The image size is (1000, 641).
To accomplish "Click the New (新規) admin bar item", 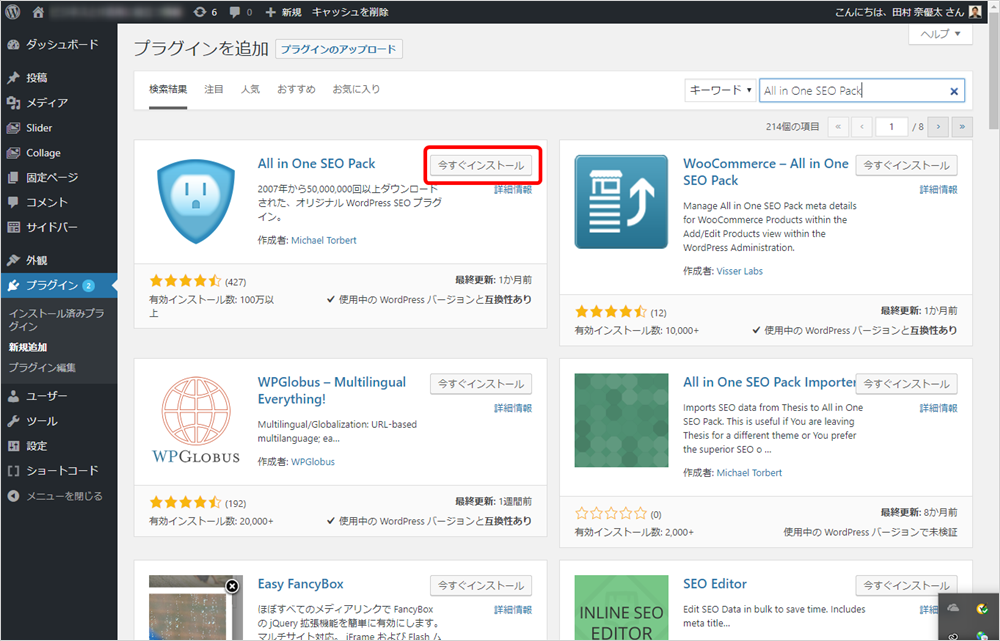I will tap(283, 11).
